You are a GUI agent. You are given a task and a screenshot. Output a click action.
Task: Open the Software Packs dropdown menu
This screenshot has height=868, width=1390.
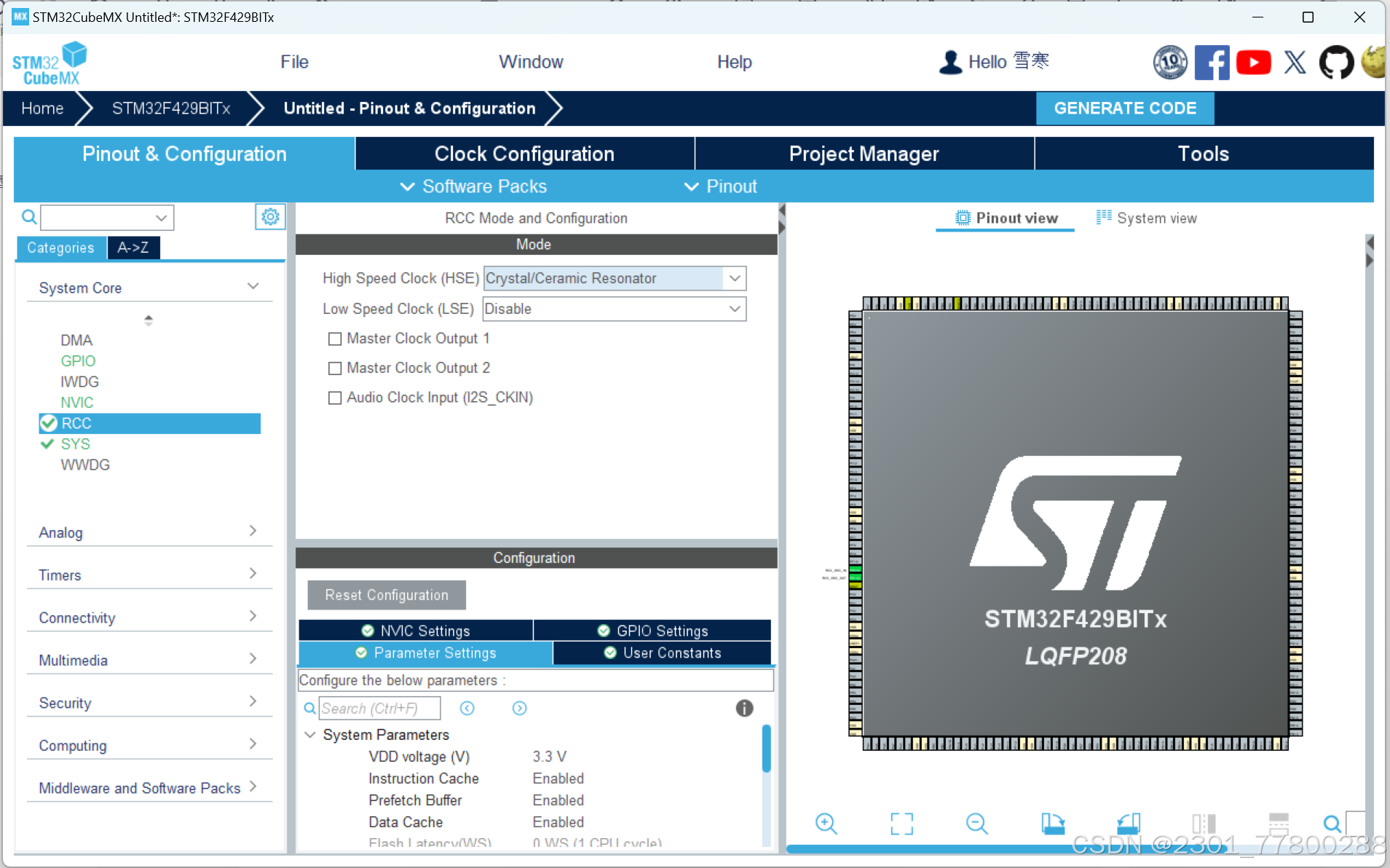coord(474,186)
